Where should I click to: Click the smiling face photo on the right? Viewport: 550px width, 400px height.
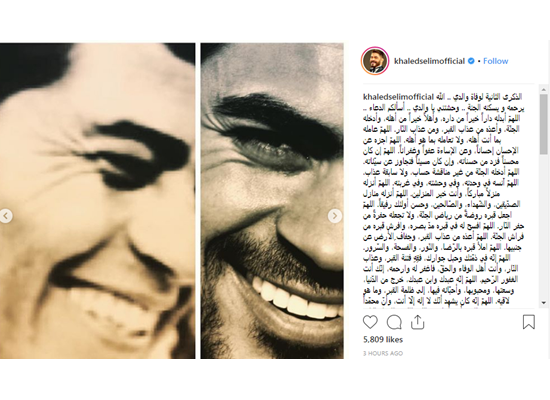pos(272,201)
